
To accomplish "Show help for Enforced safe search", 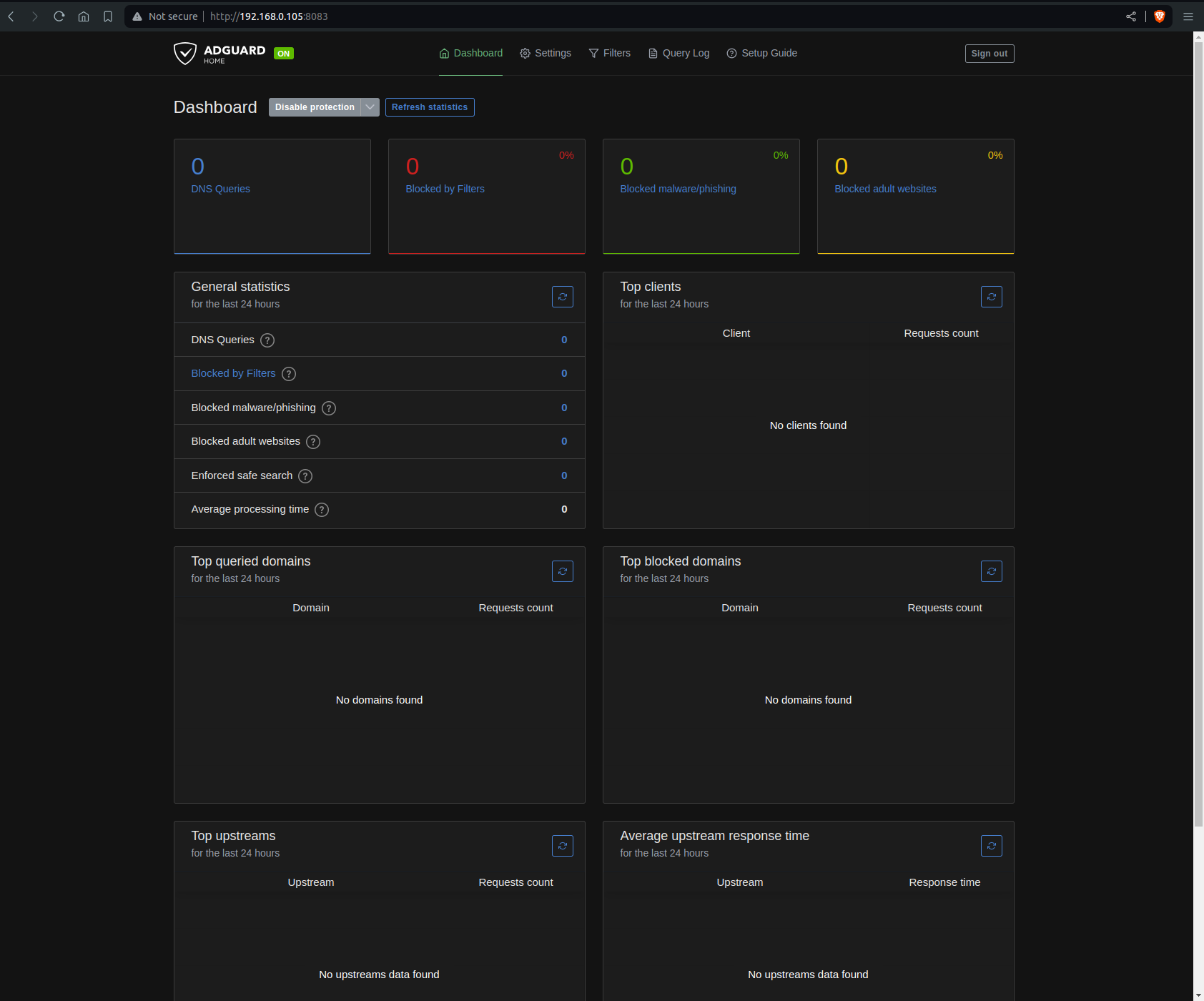I will [x=305, y=476].
